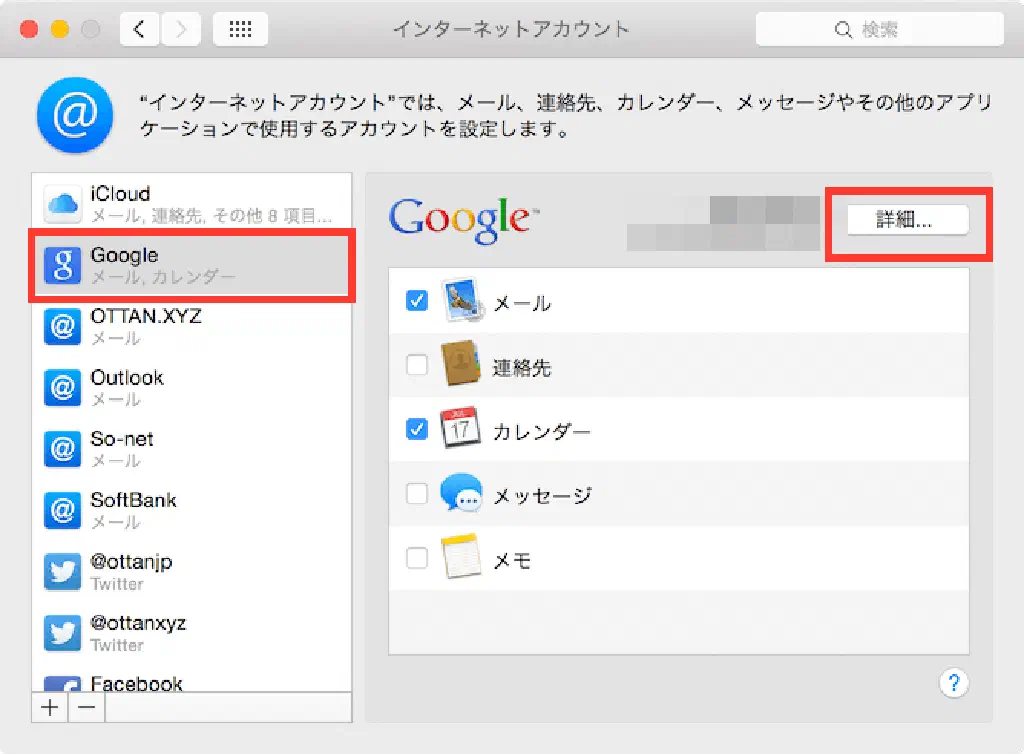Enable the 連絡先 checkbox
The image size is (1024, 754).
tap(417, 366)
